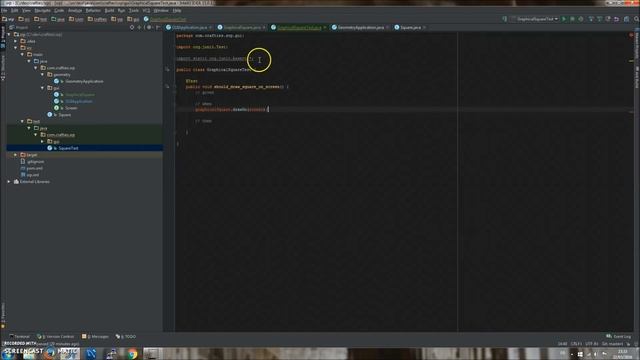Switch to the GeometryApplication.java editor tab
Viewport: 640px width, 360px height.
pyautogui.click(x=360, y=27)
